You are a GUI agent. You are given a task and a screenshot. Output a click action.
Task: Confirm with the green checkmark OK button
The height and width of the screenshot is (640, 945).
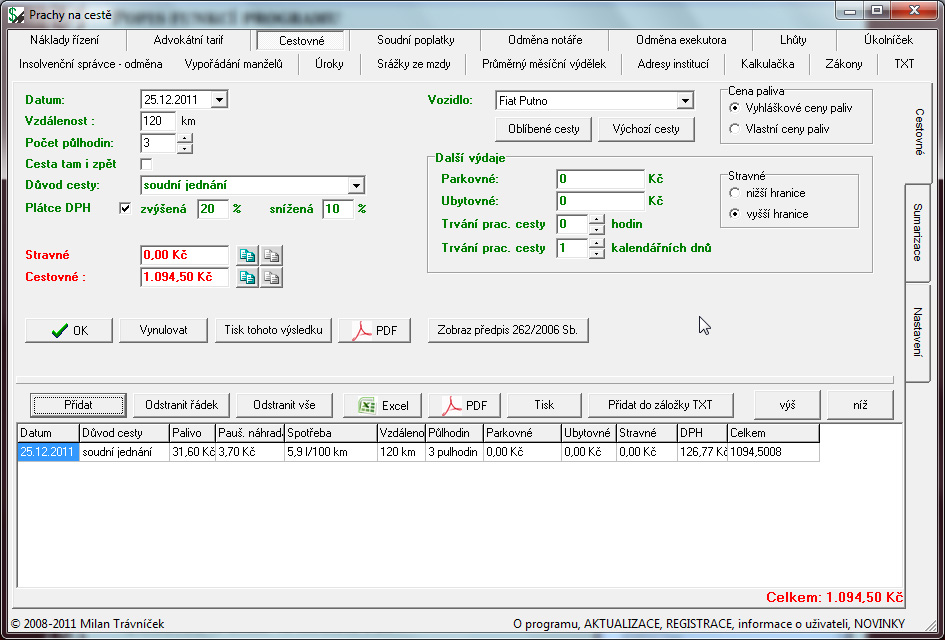pos(69,330)
